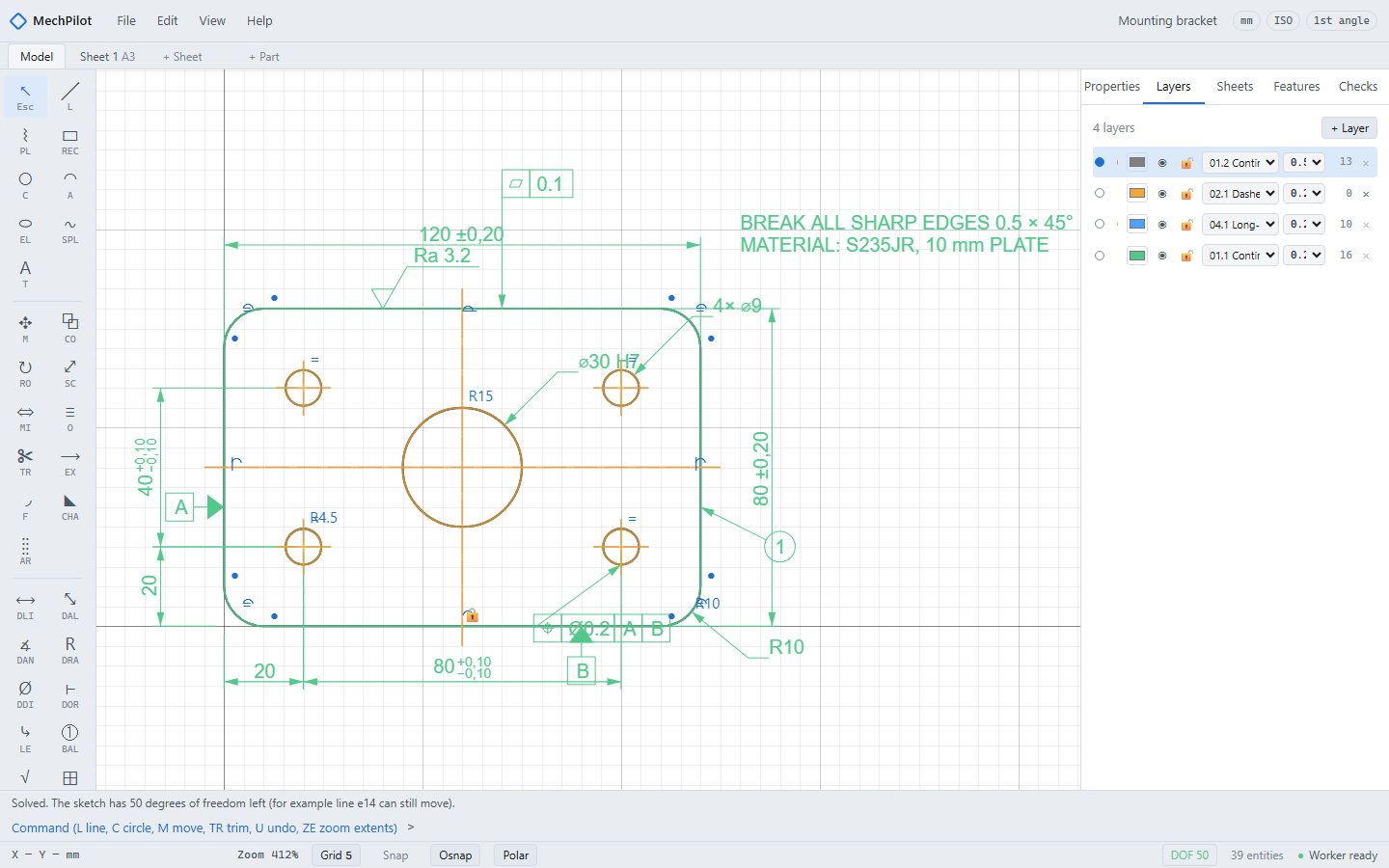Pick the Aligned Dimension (DAL) tool

[x=70, y=606]
